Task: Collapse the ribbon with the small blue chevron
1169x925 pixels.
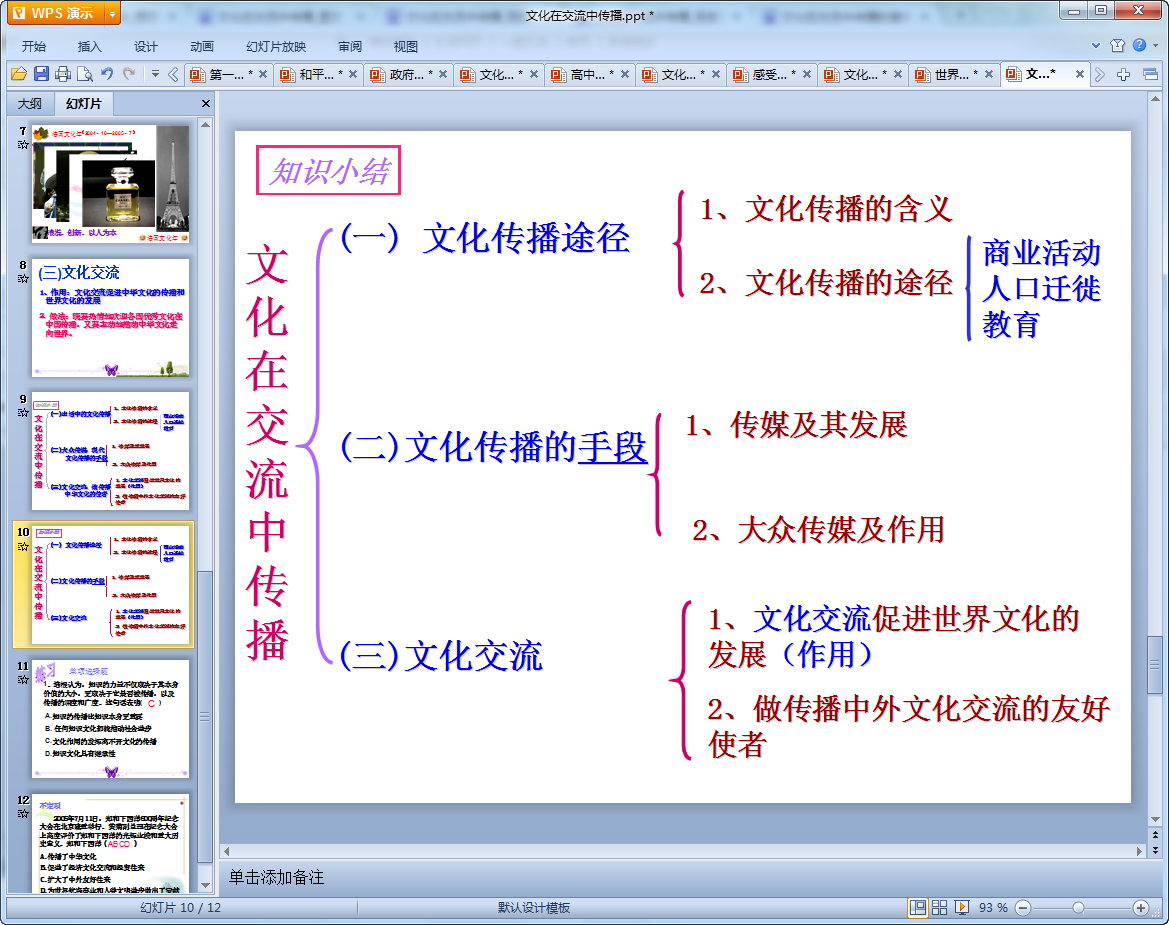Action: [x=1096, y=45]
